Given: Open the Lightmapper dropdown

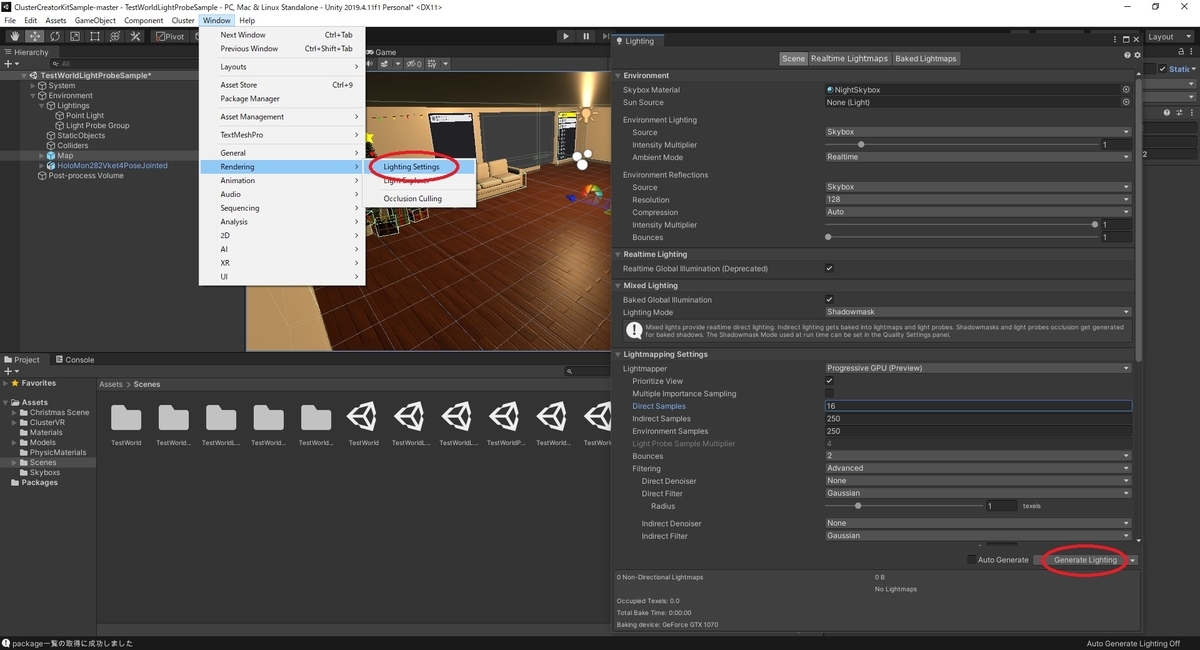Looking at the screenshot, I should [x=977, y=368].
